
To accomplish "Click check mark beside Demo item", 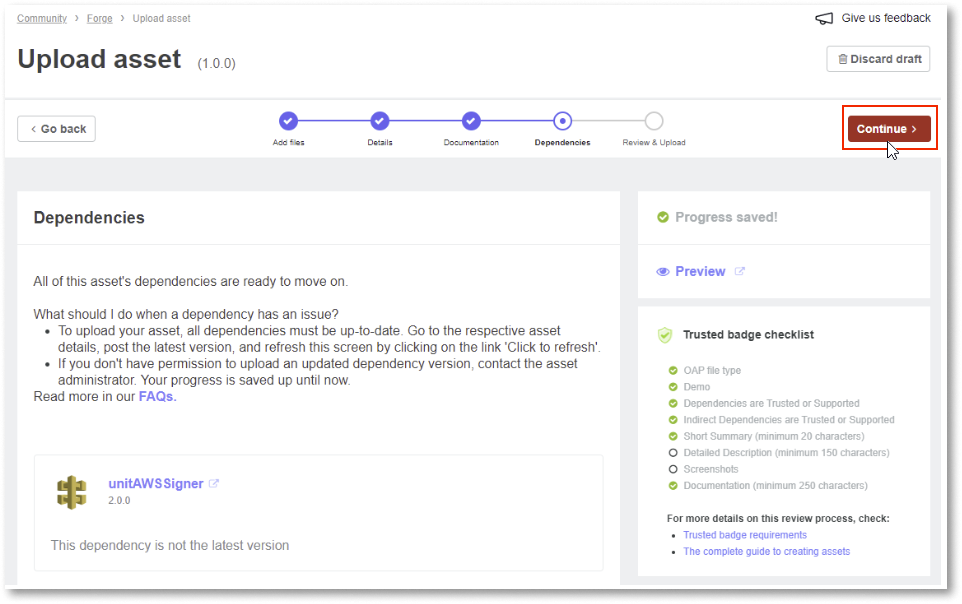I will point(673,387).
